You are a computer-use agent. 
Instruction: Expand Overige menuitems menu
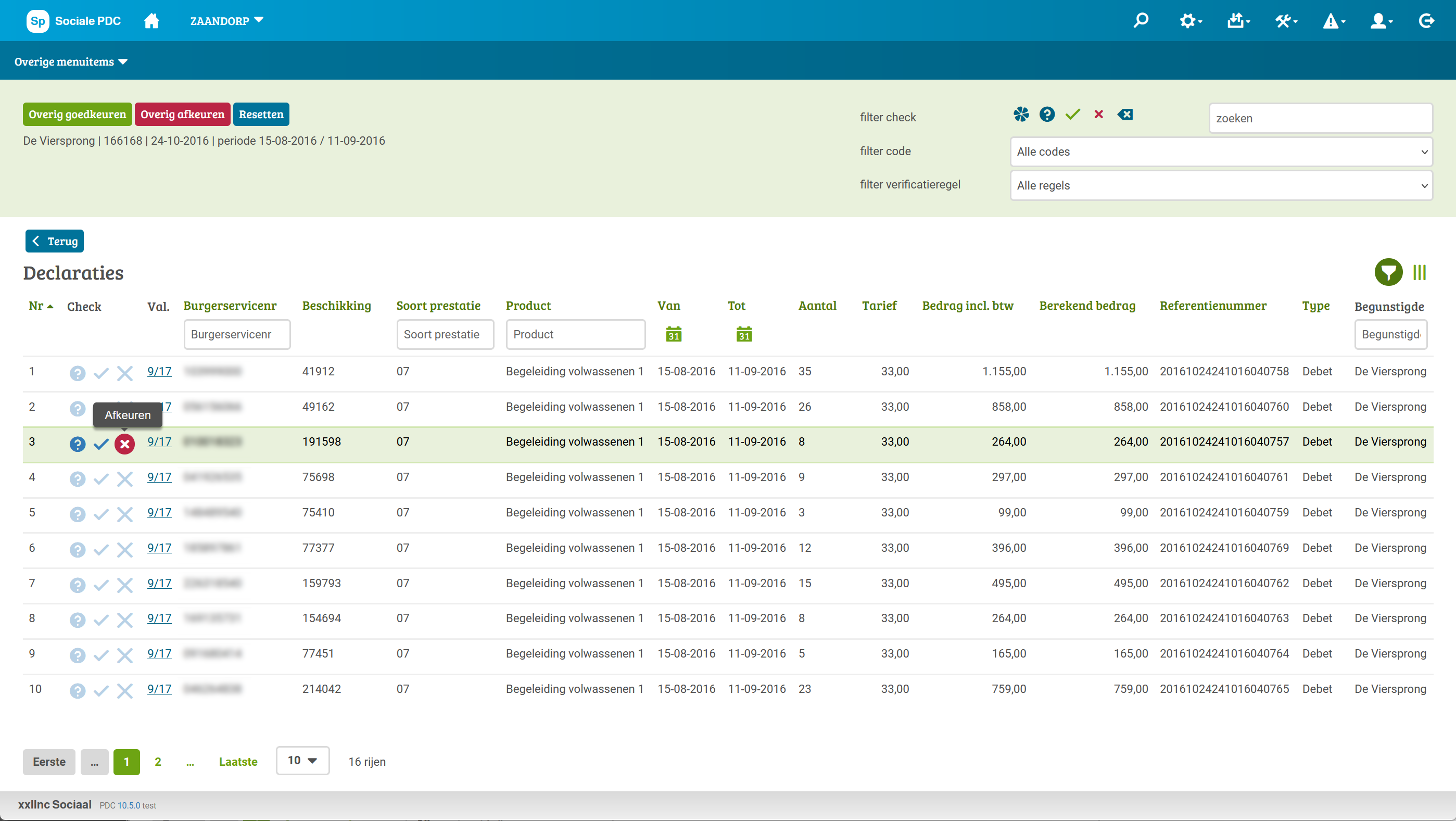click(x=71, y=61)
